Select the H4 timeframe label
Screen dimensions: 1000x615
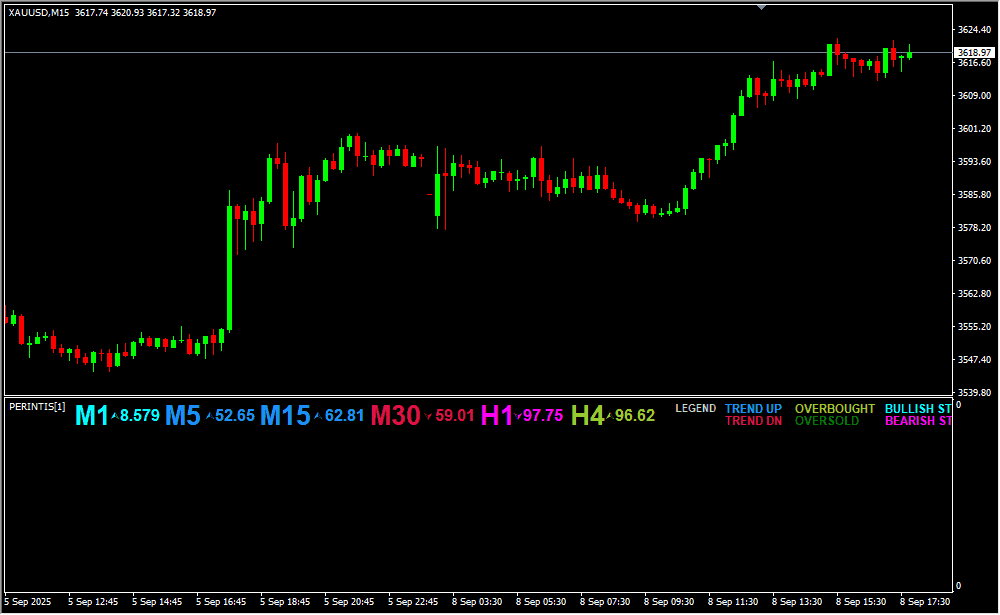tap(587, 416)
